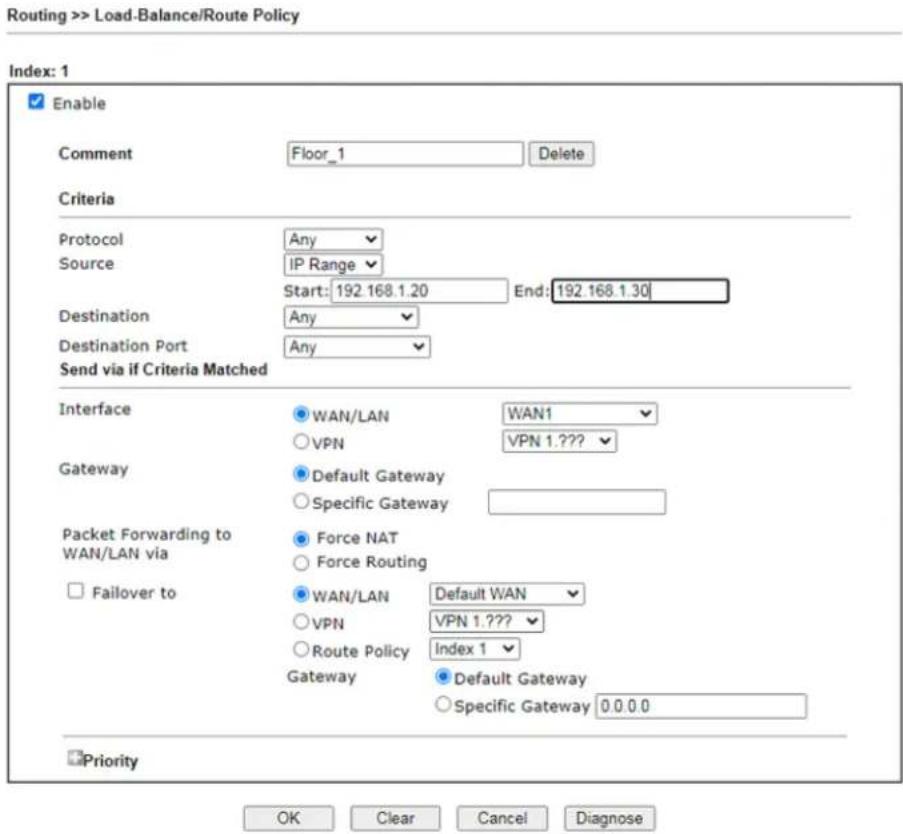The height and width of the screenshot is (834, 903).
Task: Uncheck the Enable checkbox
Action: (36, 102)
